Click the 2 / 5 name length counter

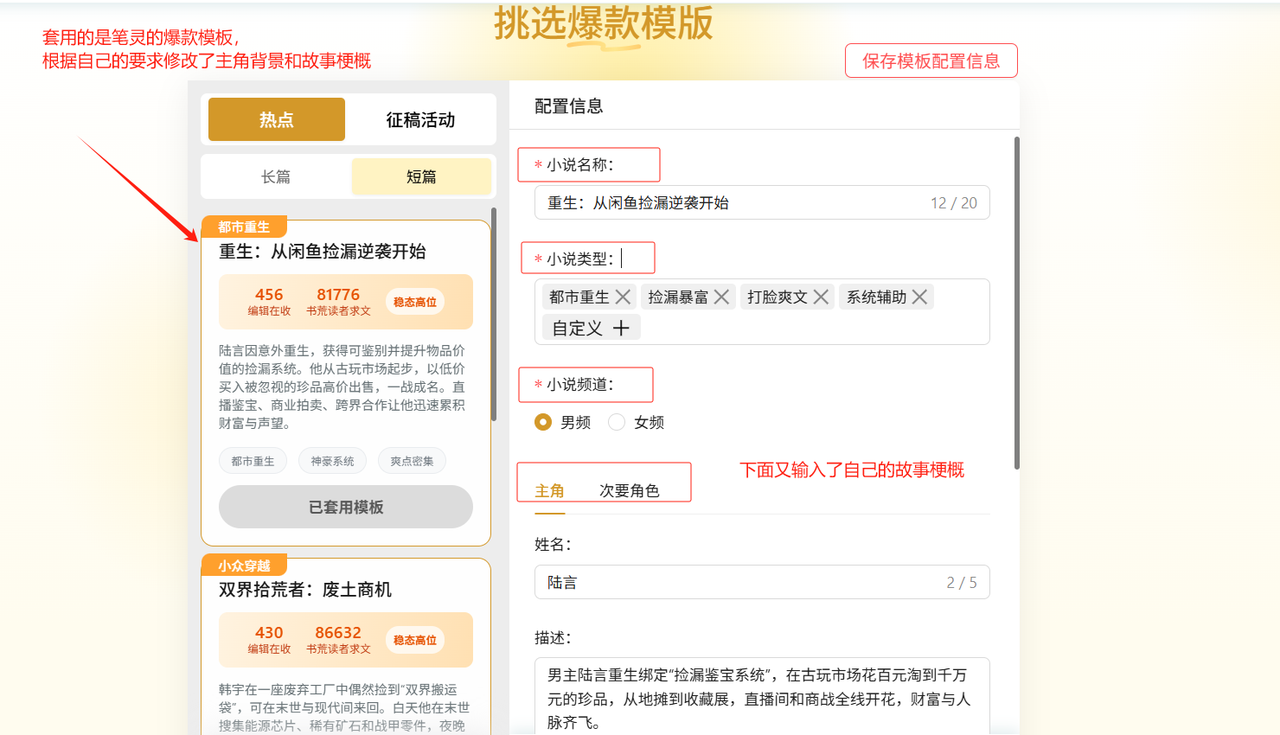(962, 582)
